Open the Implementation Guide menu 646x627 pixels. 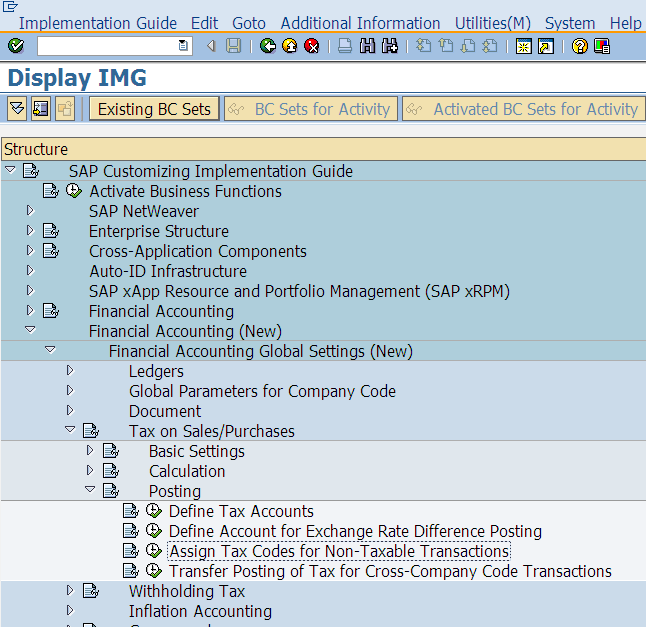98,23
